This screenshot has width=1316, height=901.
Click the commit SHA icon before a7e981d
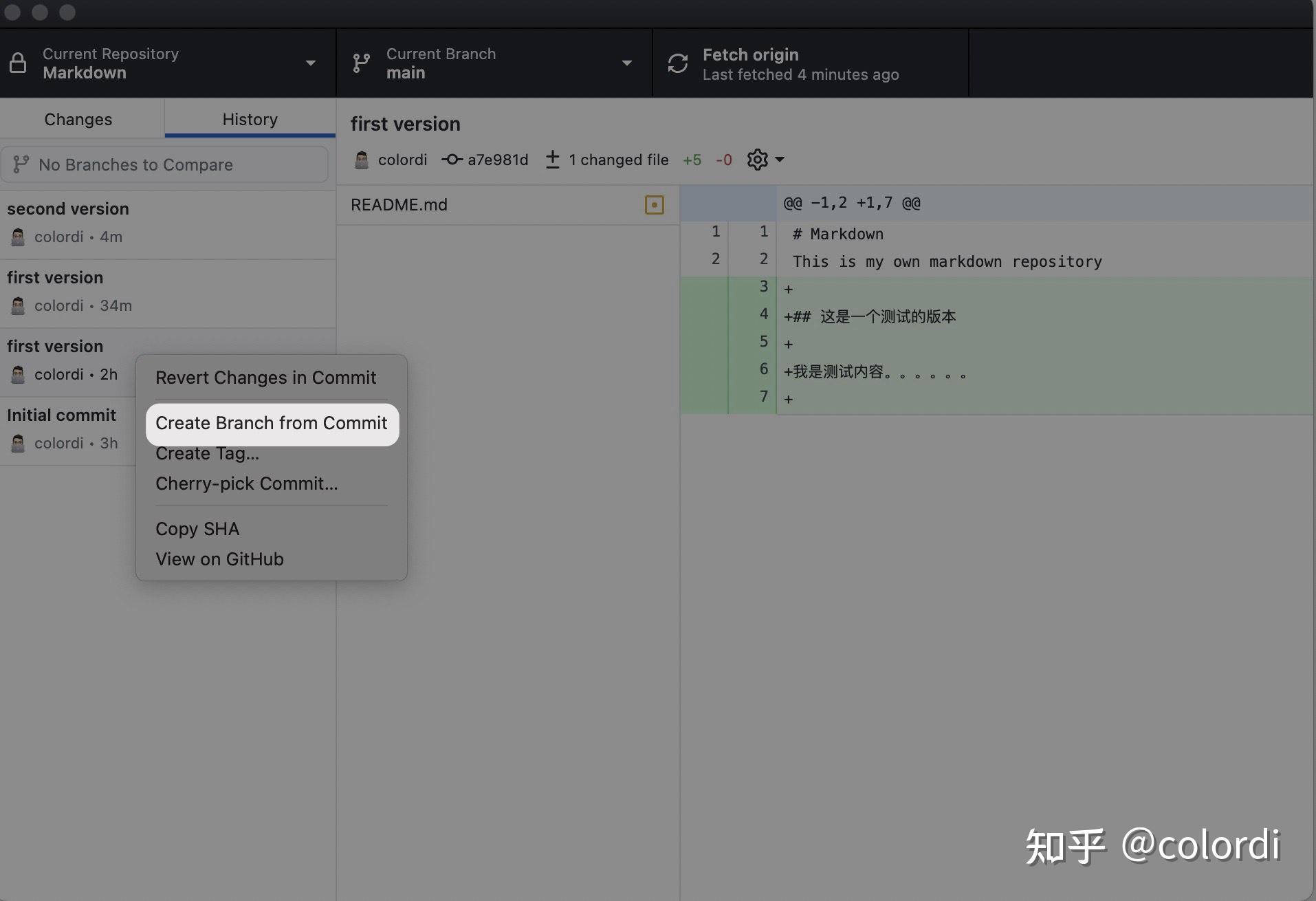[x=452, y=160]
